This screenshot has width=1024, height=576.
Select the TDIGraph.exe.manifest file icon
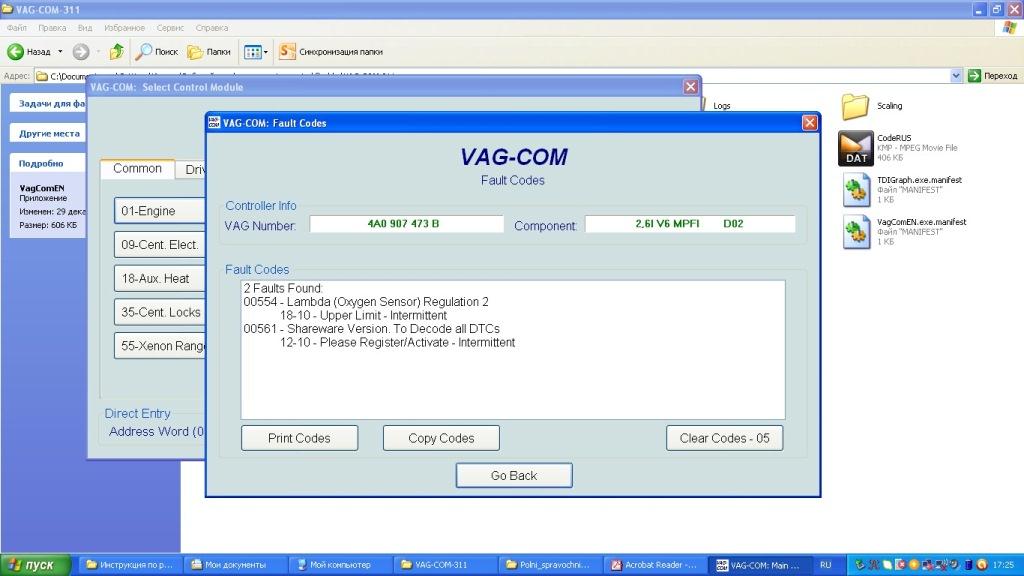coord(856,190)
